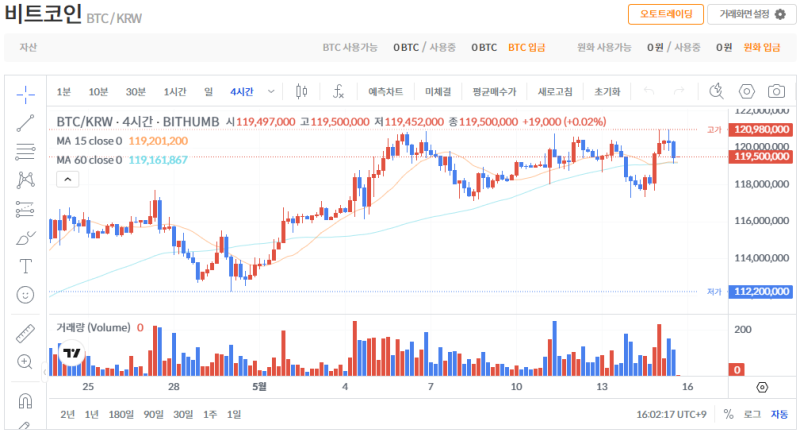The height and width of the screenshot is (433, 800).
Task: Select the 1시간 interval
Action: click(x=175, y=92)
